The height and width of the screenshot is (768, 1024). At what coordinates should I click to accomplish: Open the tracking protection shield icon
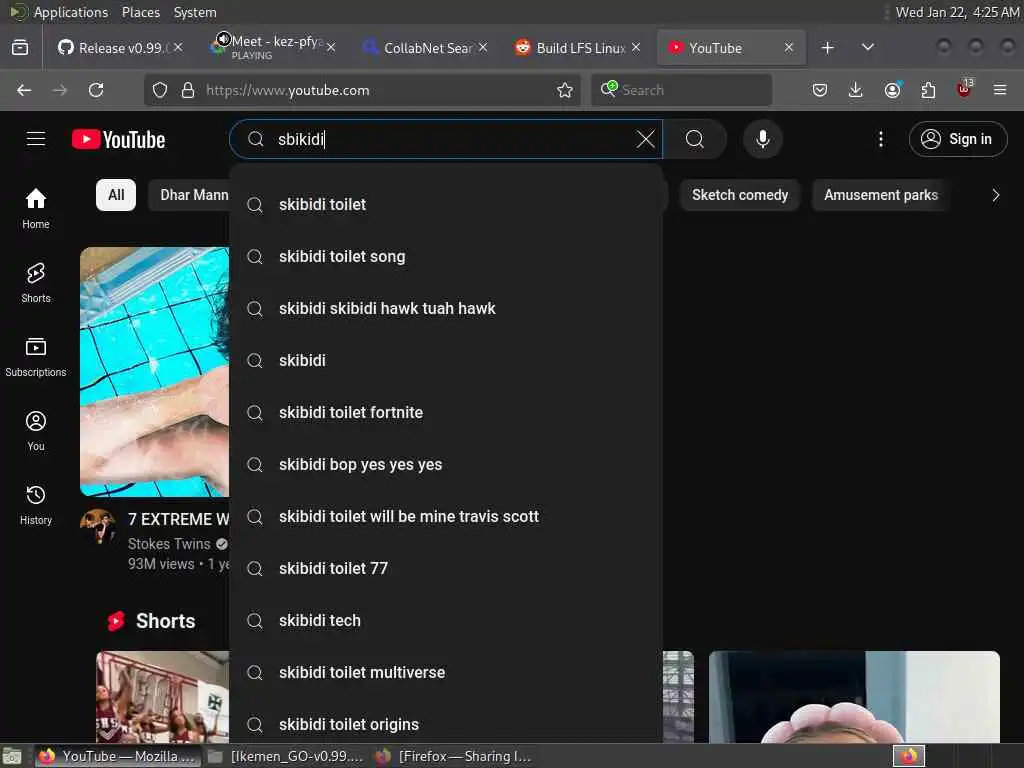pyautogui.click(x=160, y=90)
